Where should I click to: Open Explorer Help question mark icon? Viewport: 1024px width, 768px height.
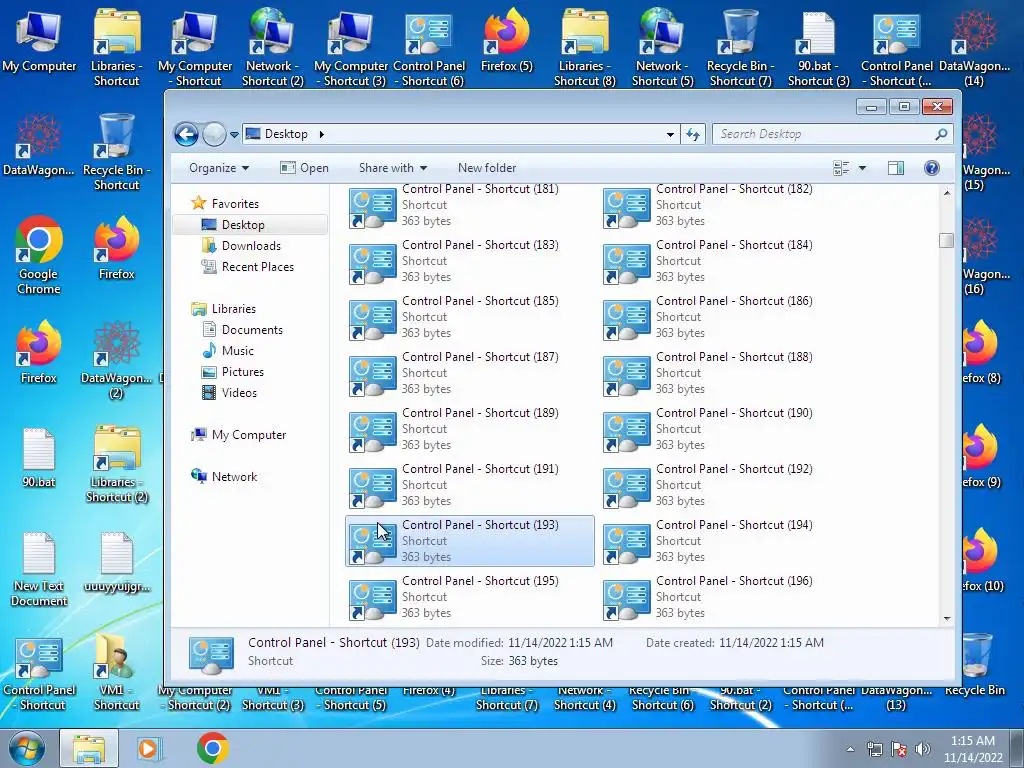pos(932,168)
